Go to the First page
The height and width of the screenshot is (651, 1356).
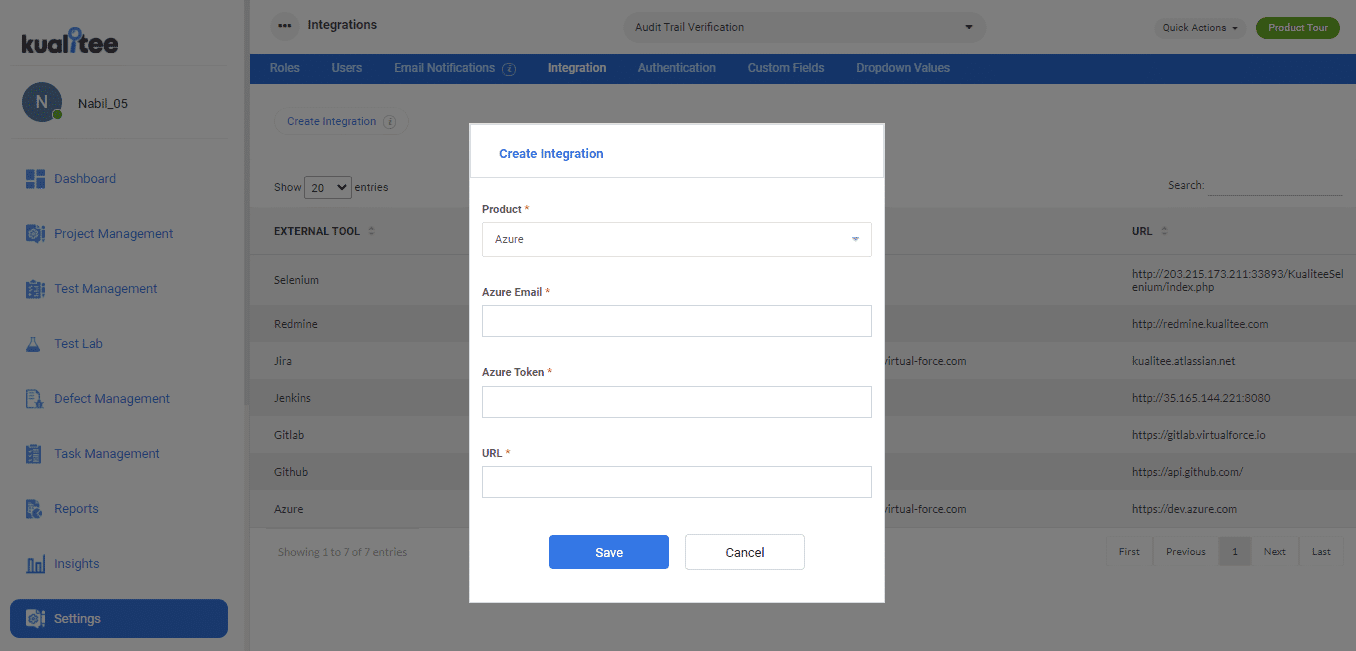click(x=1129, y=552)
